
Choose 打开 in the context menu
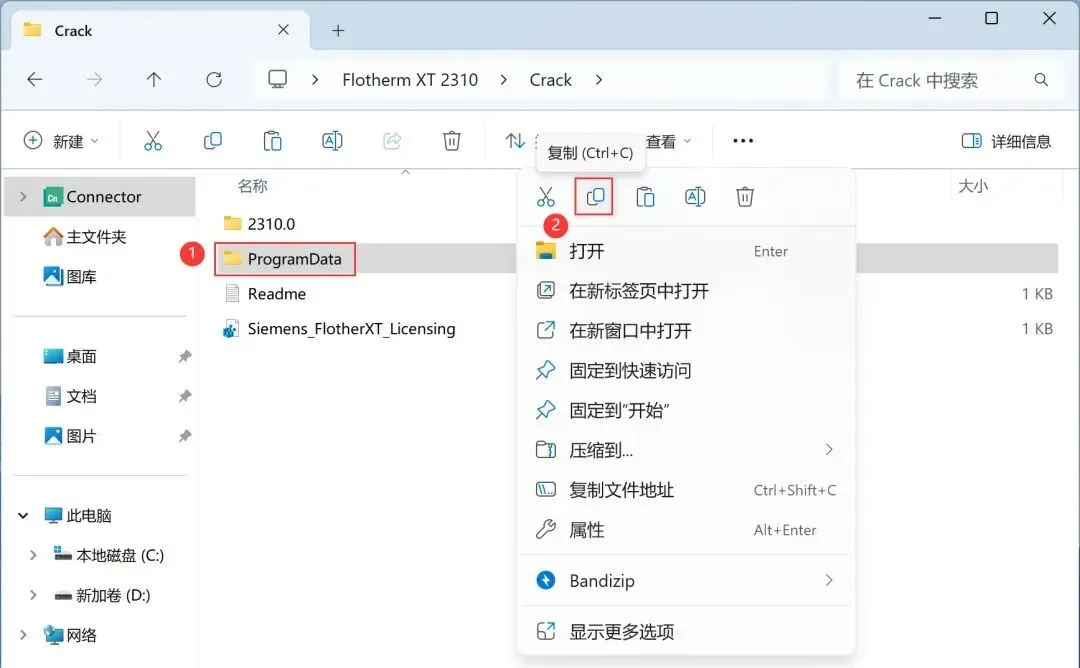(x=686, y=251)
